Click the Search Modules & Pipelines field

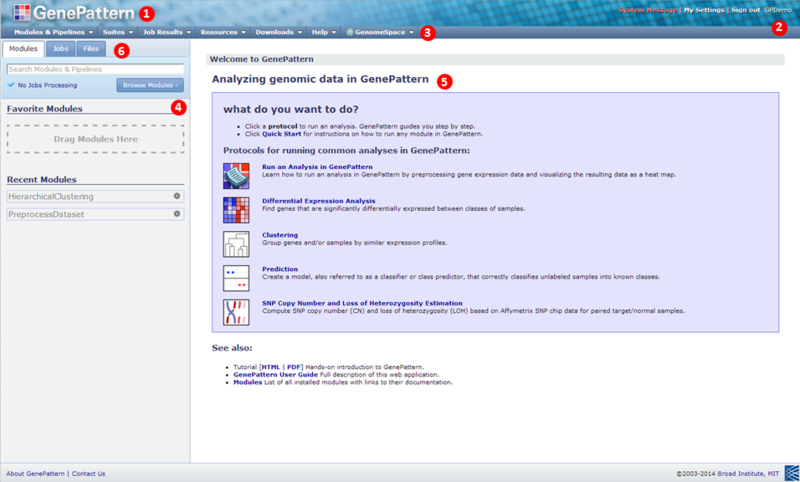95,69
